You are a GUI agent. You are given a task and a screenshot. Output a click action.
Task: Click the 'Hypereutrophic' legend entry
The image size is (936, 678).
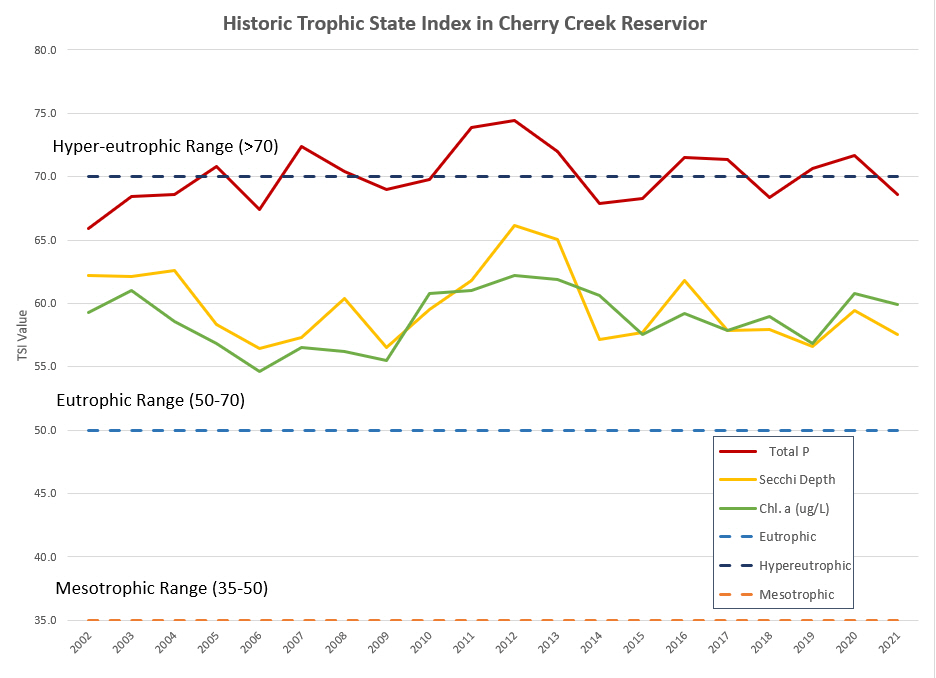click(805, 565)
